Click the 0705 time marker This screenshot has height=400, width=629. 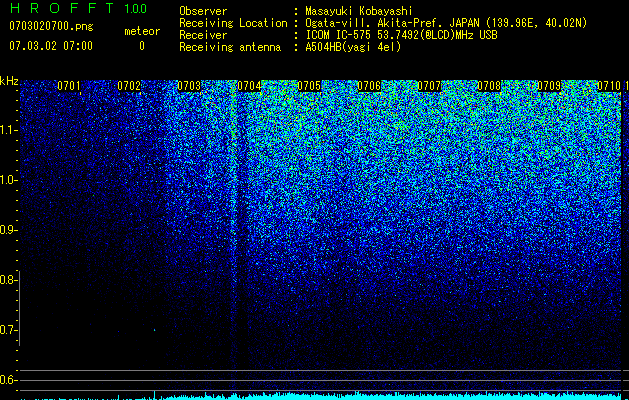309,86
